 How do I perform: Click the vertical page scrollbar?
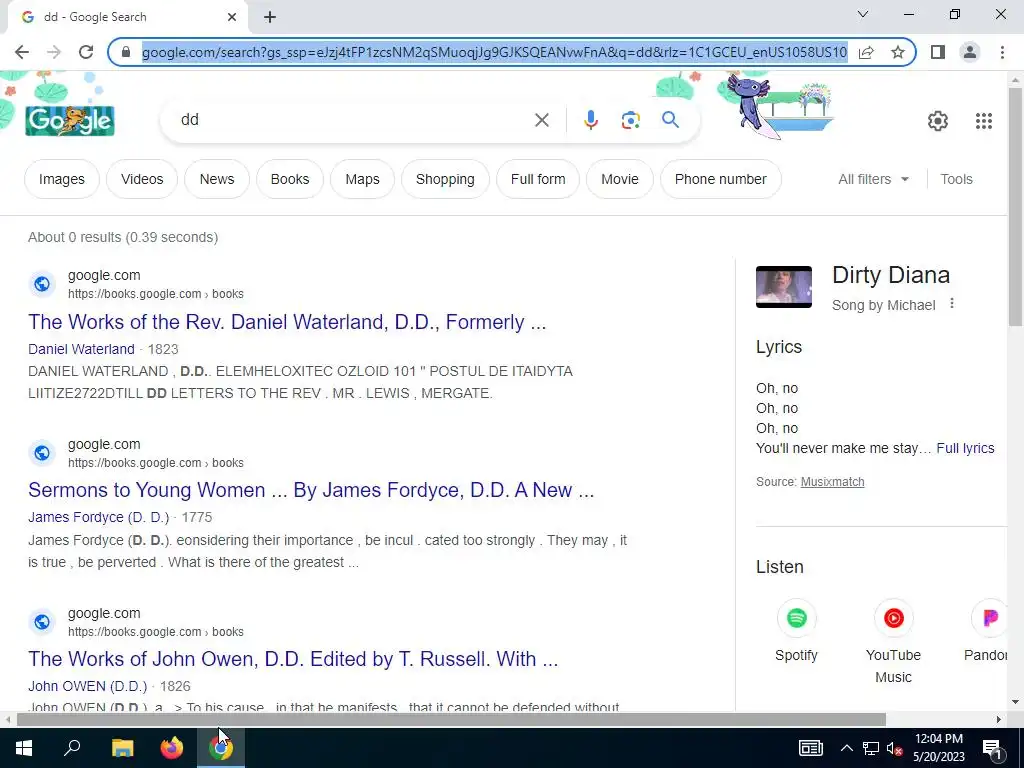pyautogui.click(x=1016, y=206)
